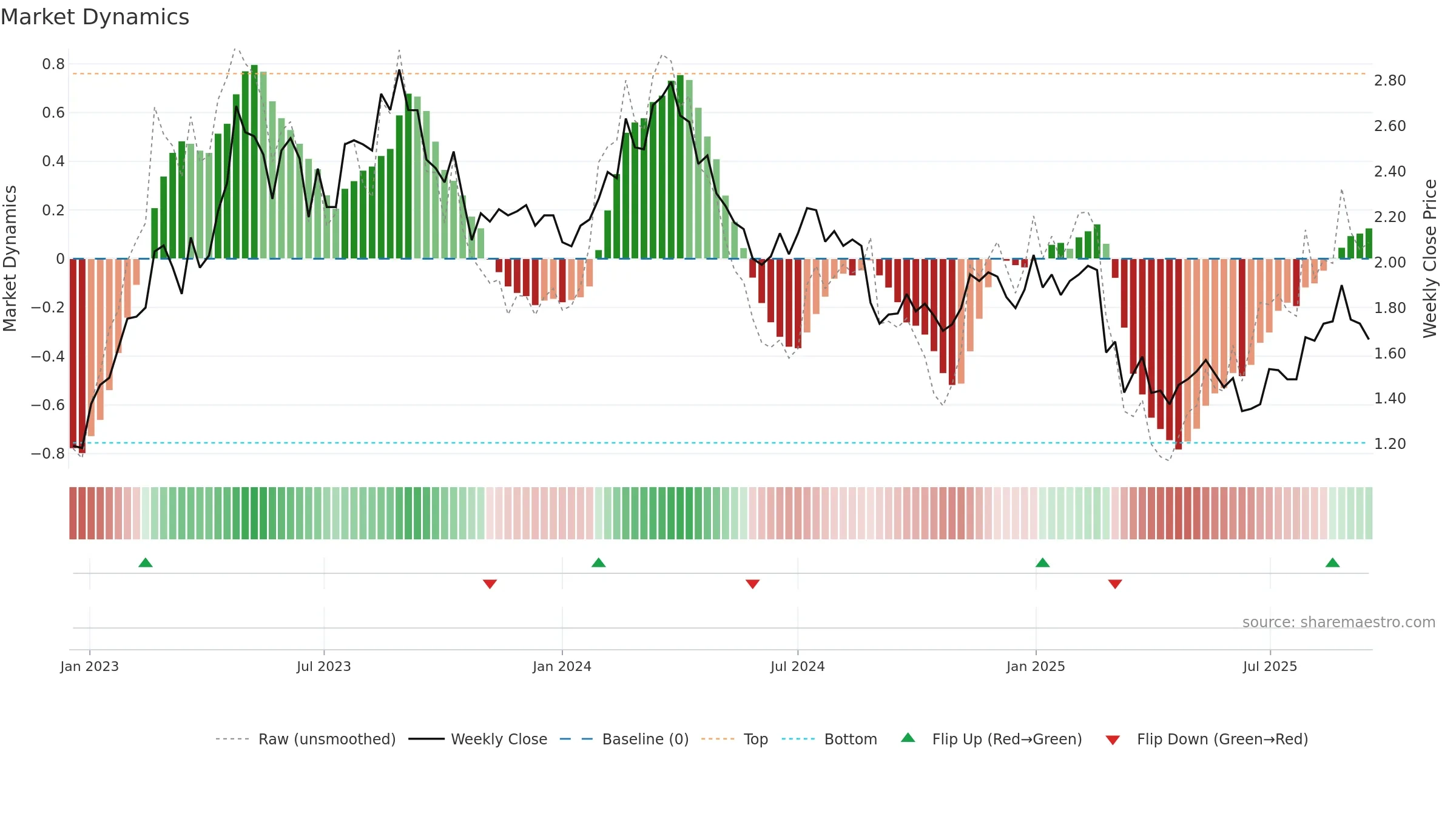
Task: Toggle Flip Down (Green→Red) legend entry
Action: pos(1206,739)
